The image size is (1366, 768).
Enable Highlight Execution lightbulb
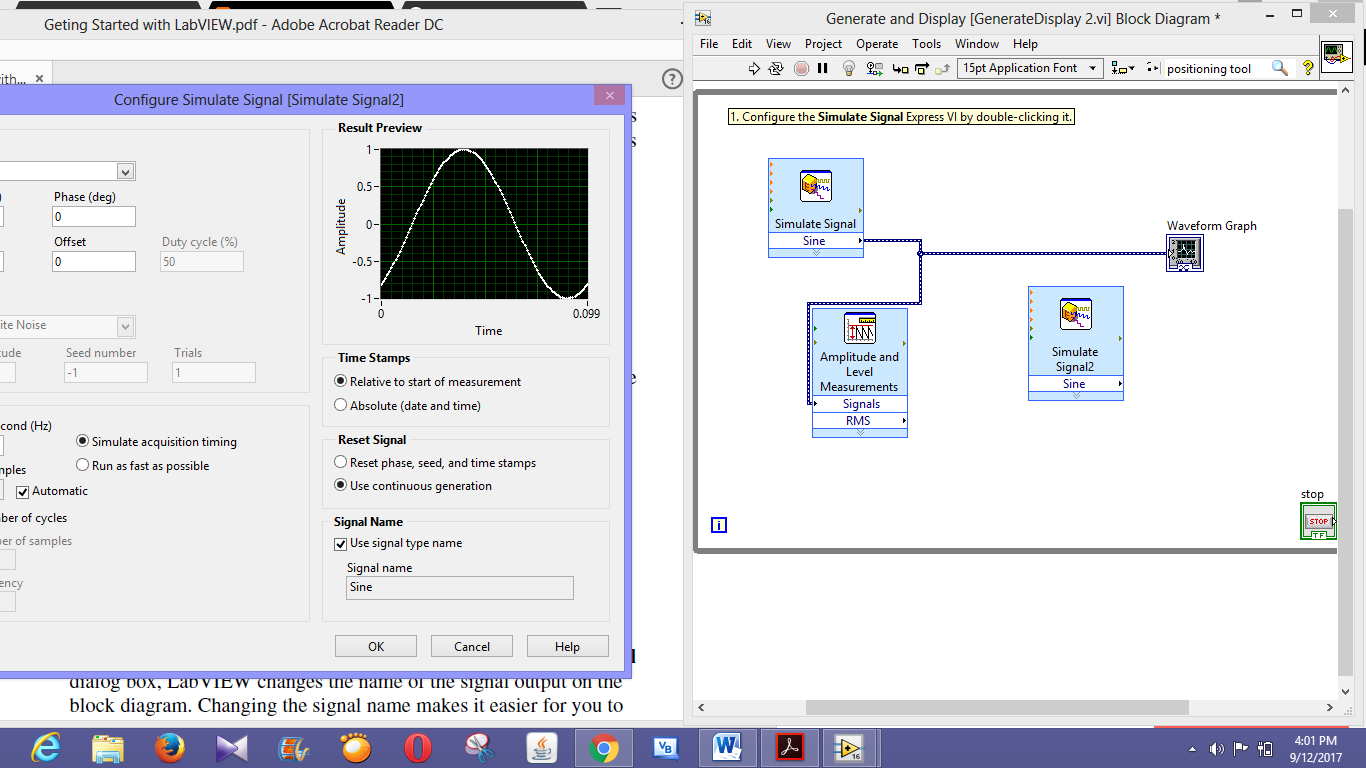click(x=848, y=68)
